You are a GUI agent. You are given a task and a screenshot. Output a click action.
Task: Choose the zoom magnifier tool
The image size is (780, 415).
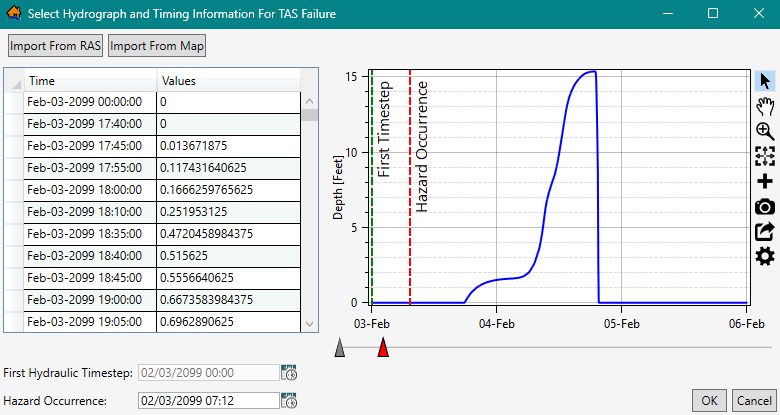(765, 131)
